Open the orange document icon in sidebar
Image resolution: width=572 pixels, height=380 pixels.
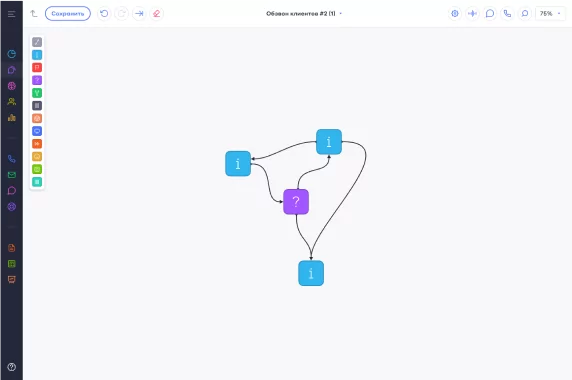(x=12, y=248)
